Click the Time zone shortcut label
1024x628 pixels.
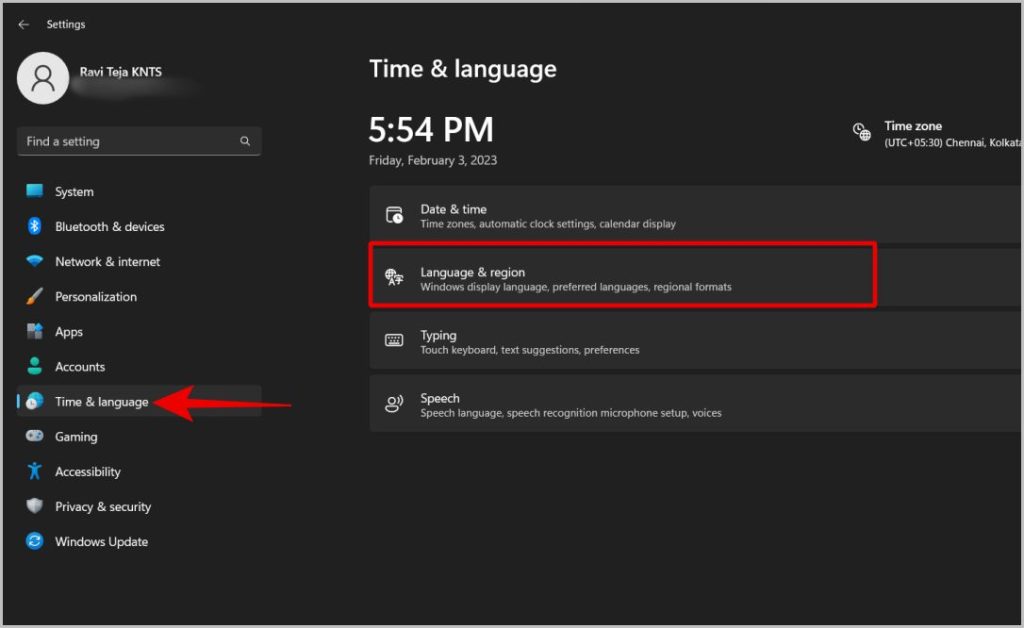(912, 126)
